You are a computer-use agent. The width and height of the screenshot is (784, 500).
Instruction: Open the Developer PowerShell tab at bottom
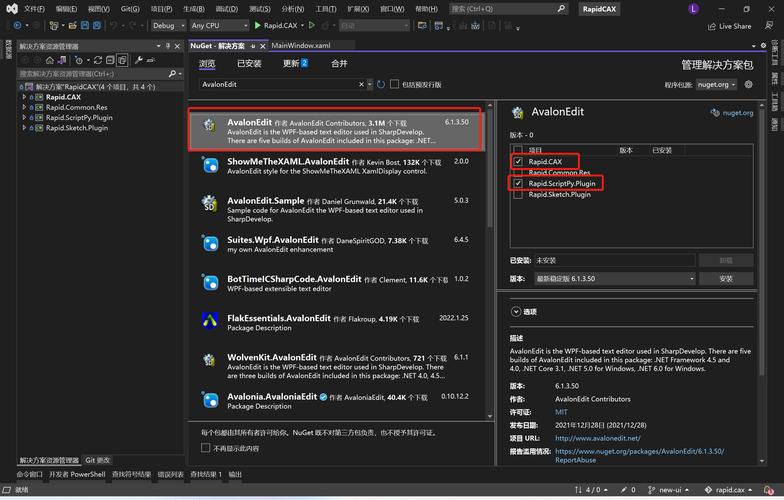click(x=77, y=474)
